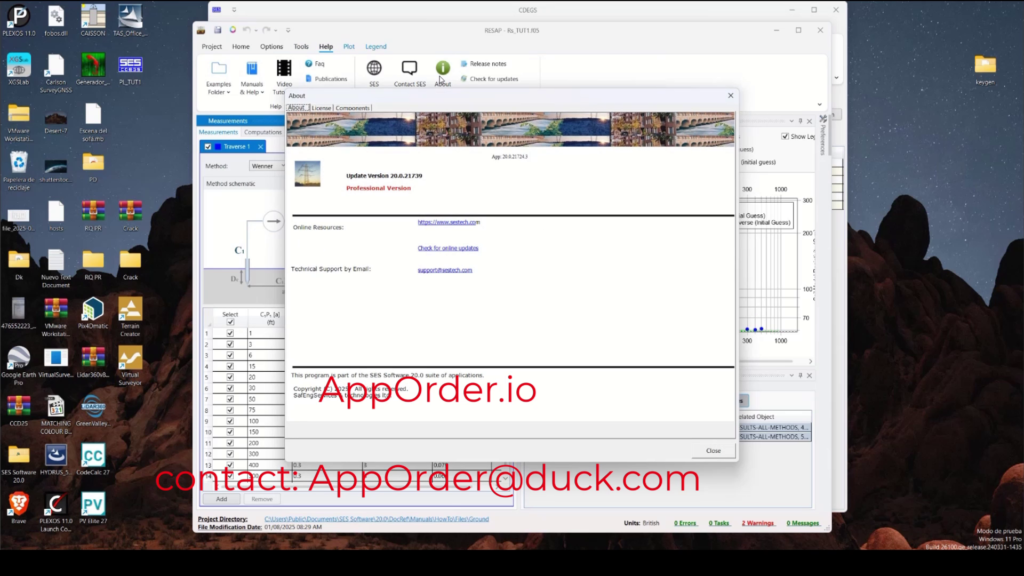
Task: Switch to the Home ribbon tab
Action: [240, 46]
